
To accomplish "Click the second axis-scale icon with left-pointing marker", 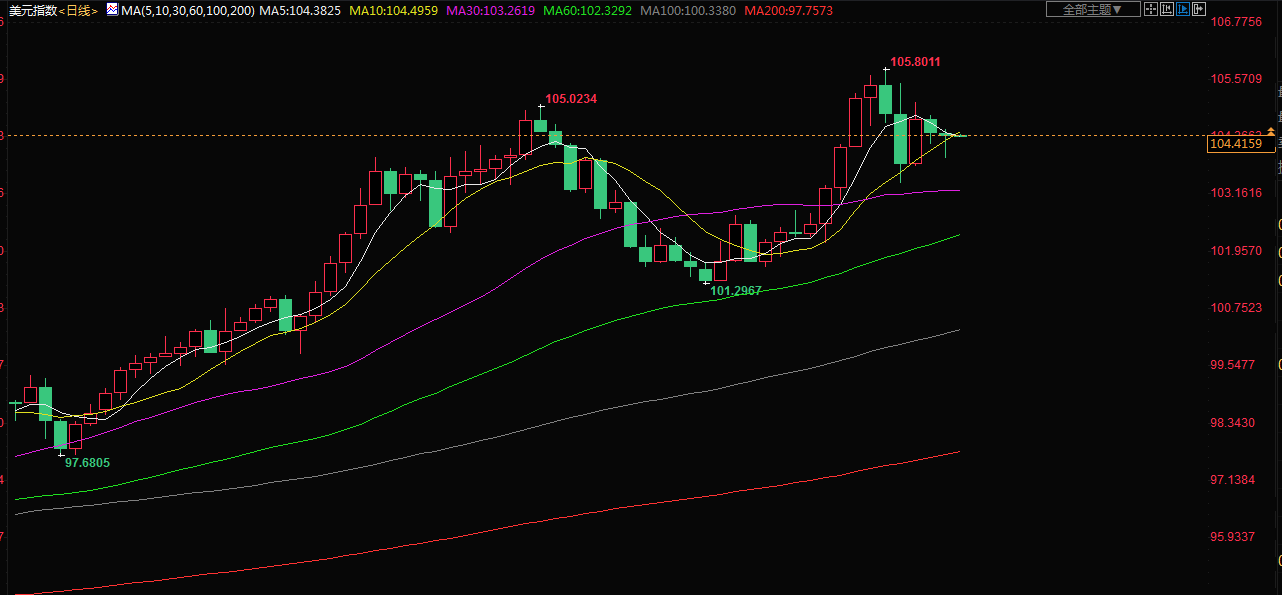I will tap(1167, 9).
